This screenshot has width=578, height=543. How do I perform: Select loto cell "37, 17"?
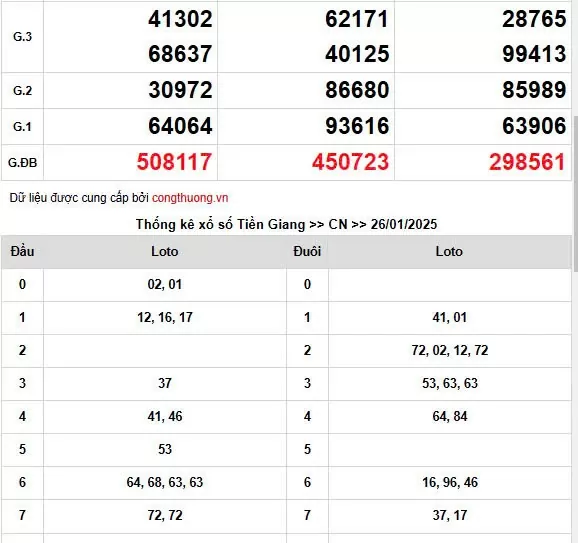point(450,515)
